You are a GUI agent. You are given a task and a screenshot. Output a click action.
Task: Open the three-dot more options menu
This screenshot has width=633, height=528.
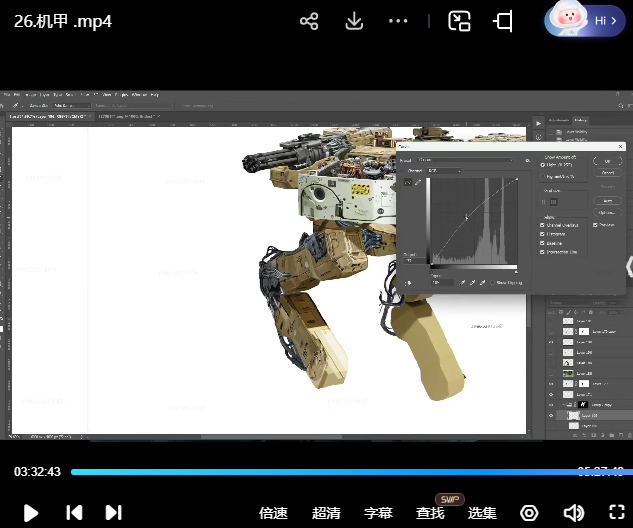(398, 21)
